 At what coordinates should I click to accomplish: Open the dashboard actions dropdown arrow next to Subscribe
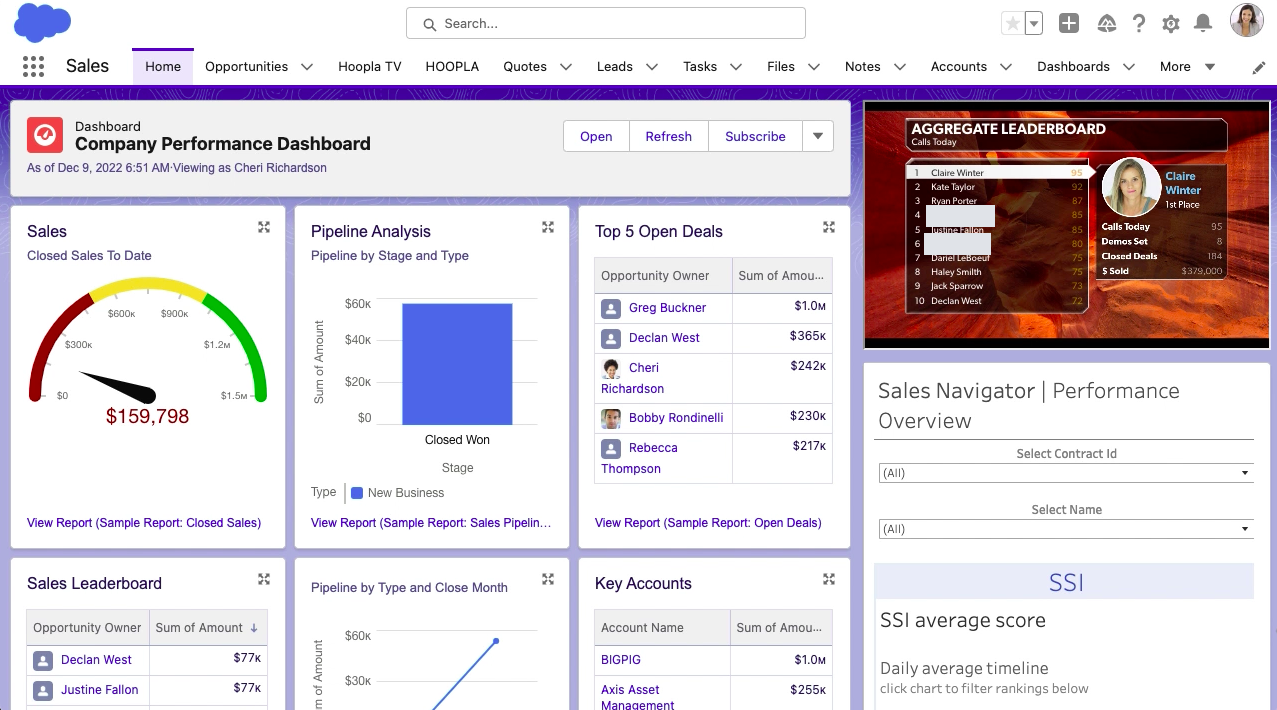818,136
